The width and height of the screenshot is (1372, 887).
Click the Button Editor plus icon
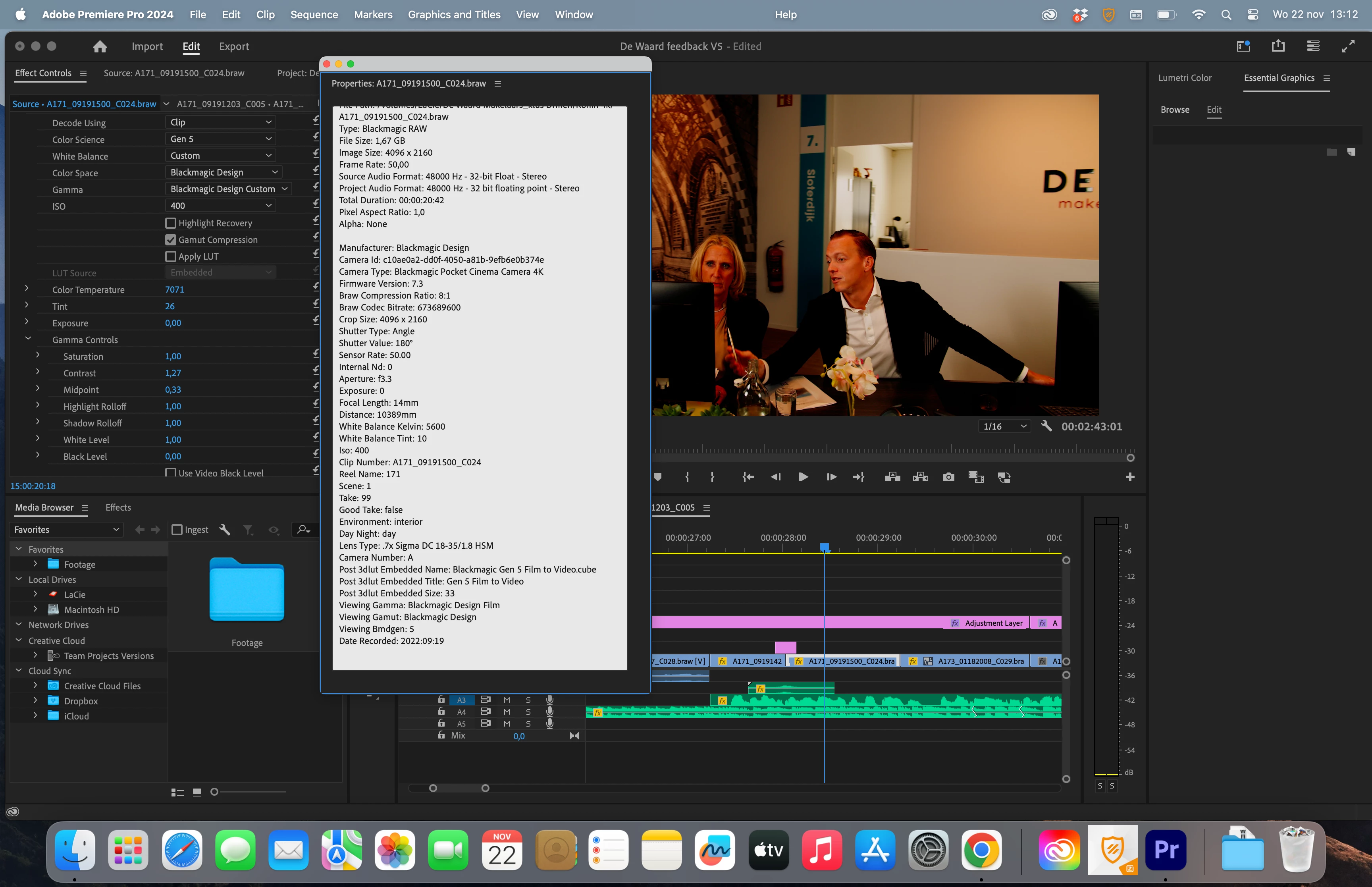[x=1129, y=477]
